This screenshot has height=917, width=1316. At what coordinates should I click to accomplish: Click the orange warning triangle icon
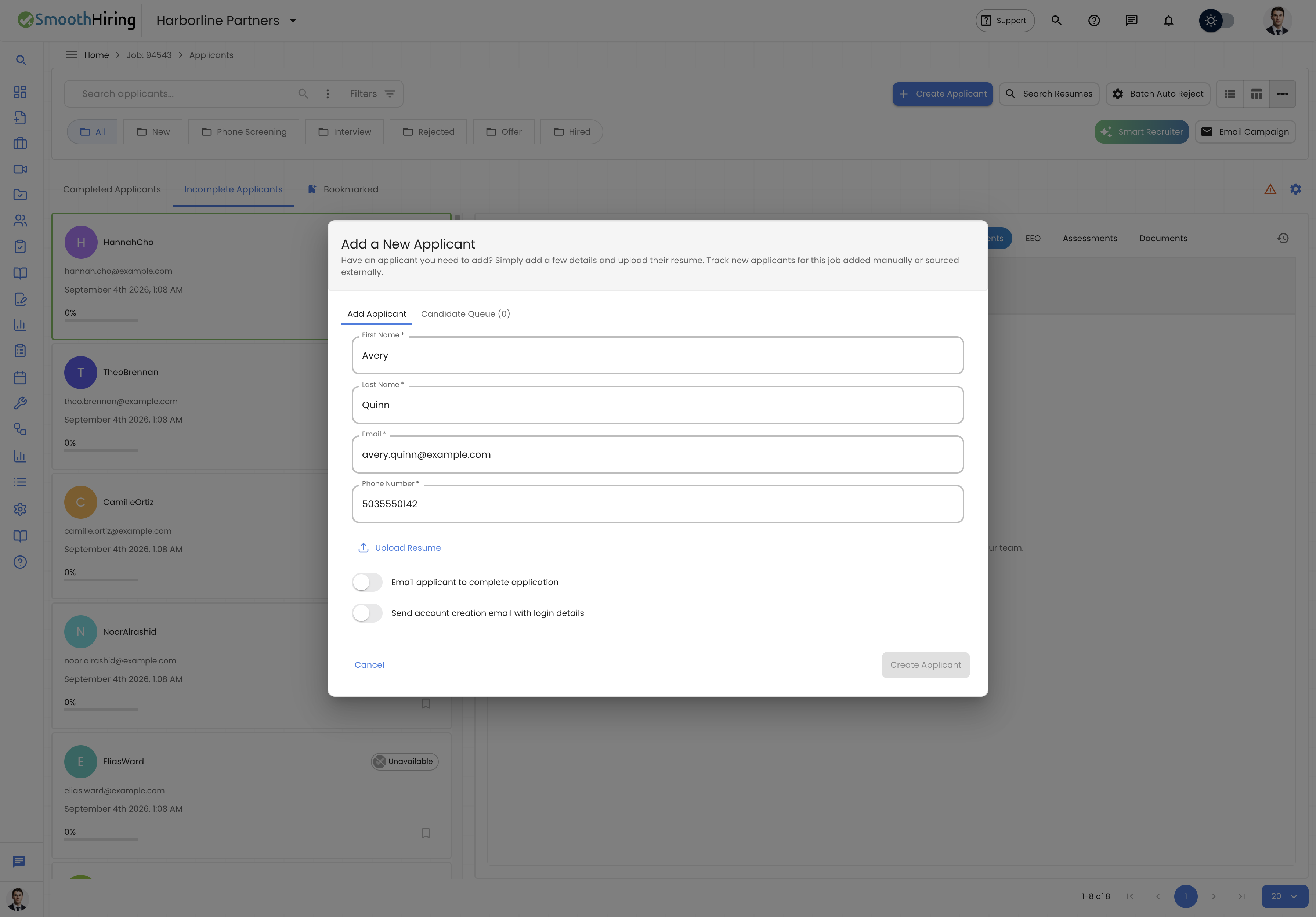(1270, 189)
